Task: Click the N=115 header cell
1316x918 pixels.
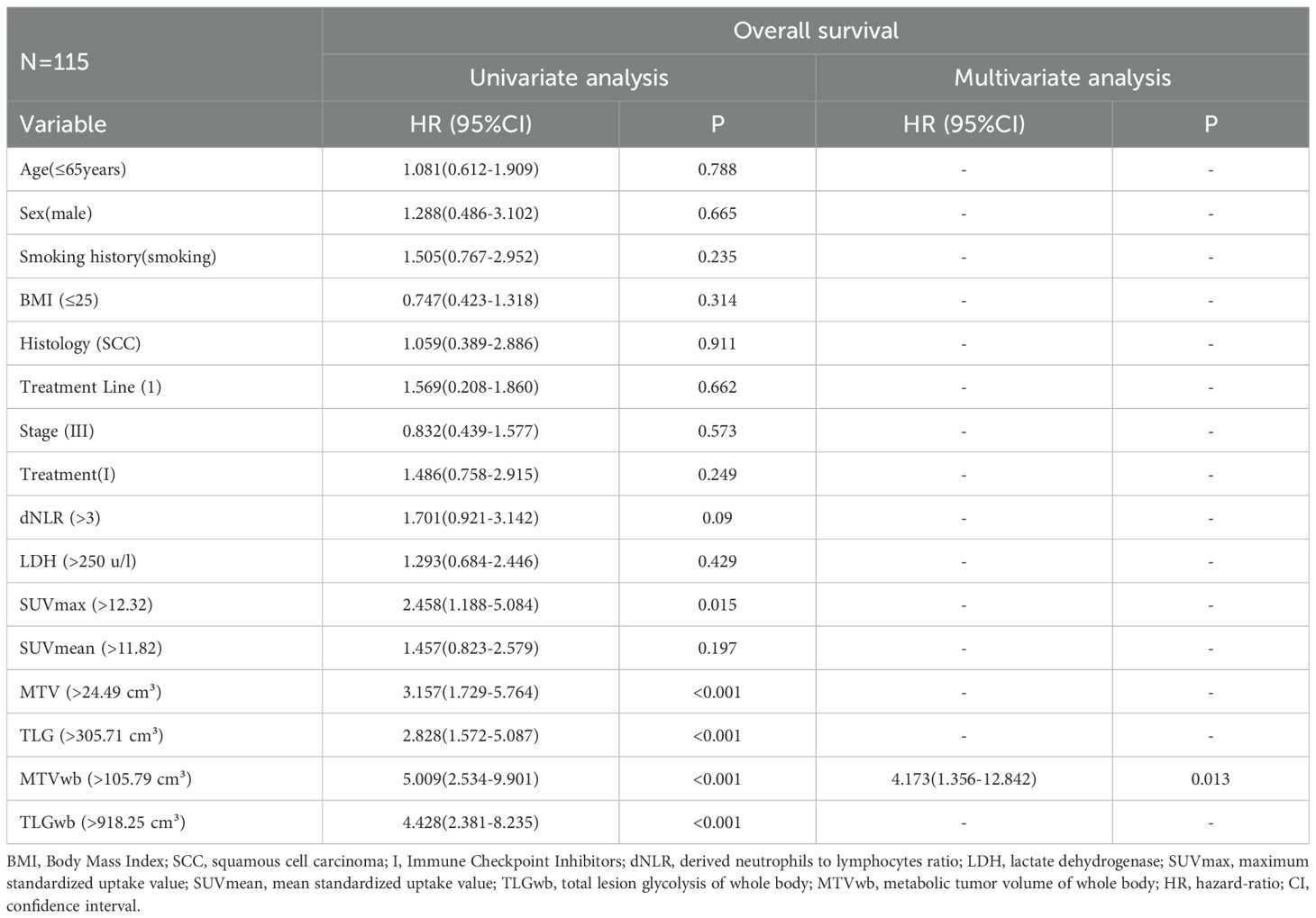Action: (x=55, y=62)
